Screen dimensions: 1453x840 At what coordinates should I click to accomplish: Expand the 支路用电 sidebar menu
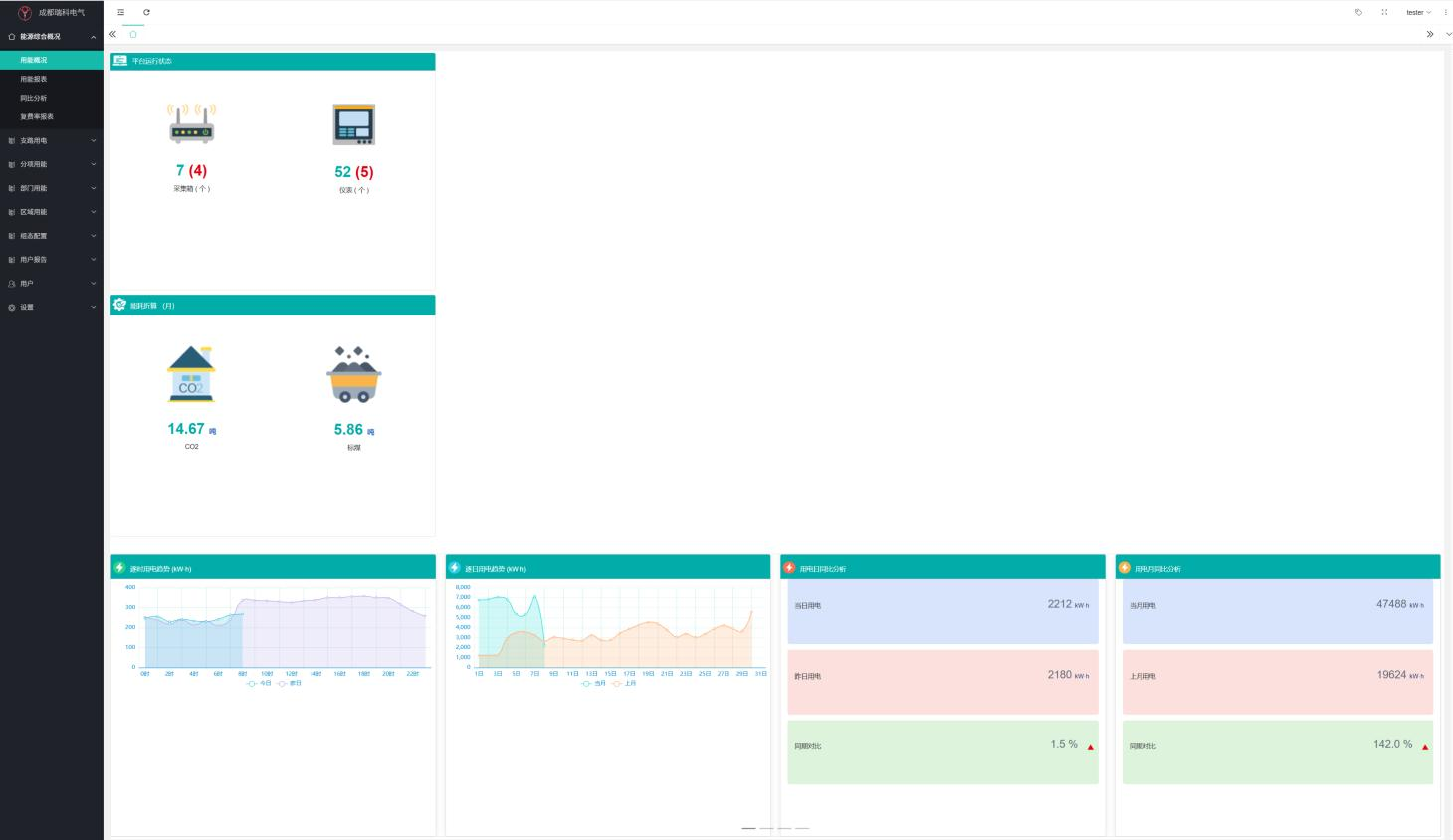[52, 140]
